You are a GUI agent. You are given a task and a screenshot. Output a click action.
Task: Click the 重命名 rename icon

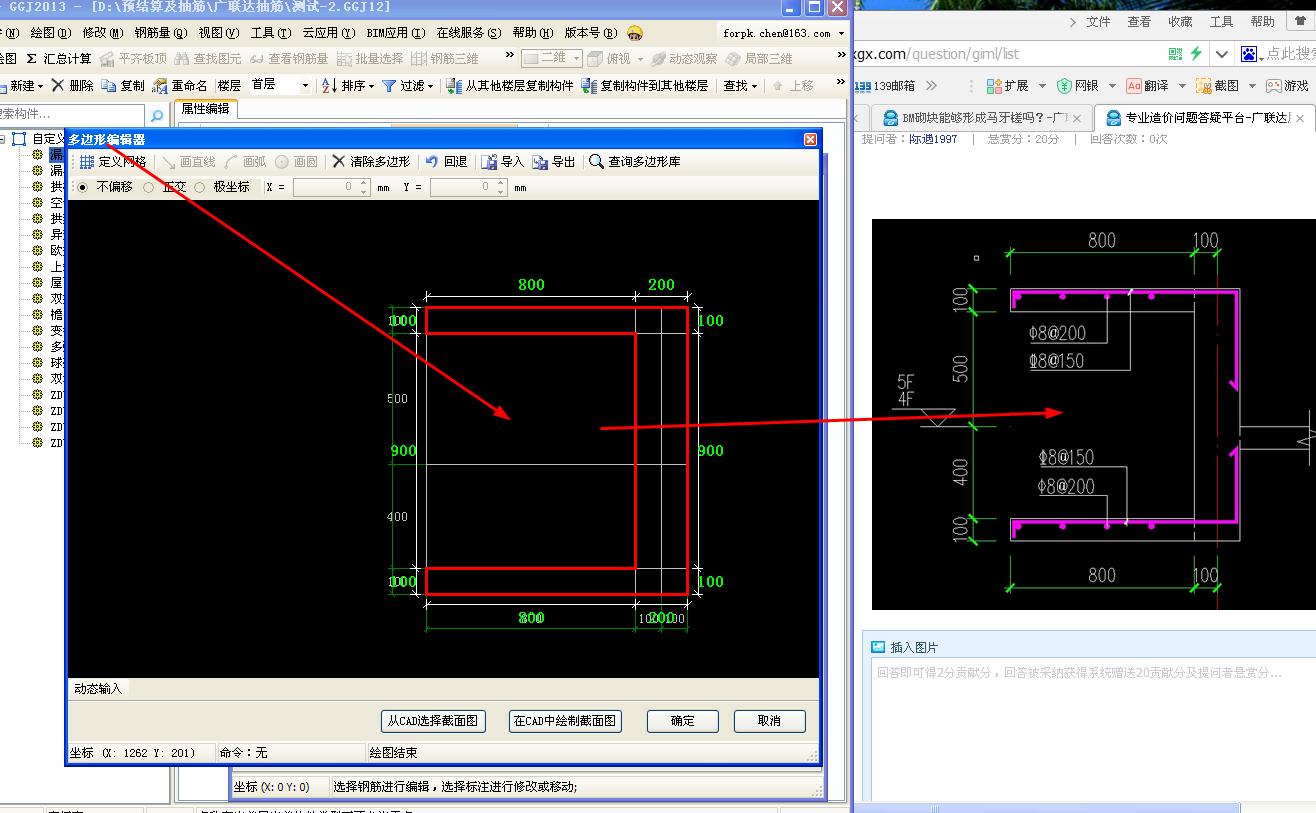160,86
